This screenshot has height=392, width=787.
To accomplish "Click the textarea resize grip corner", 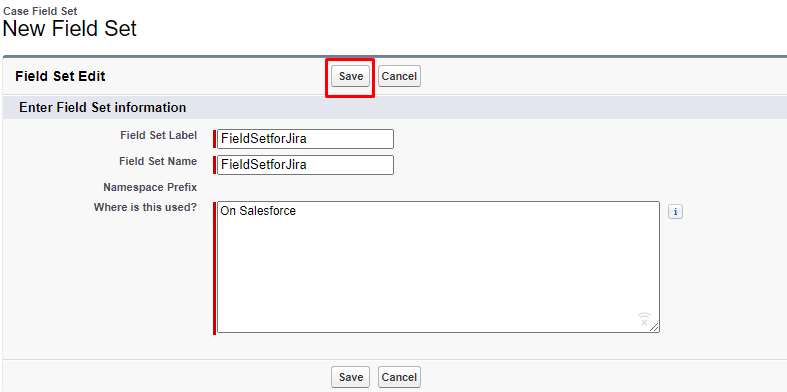I will click(654, 327).
